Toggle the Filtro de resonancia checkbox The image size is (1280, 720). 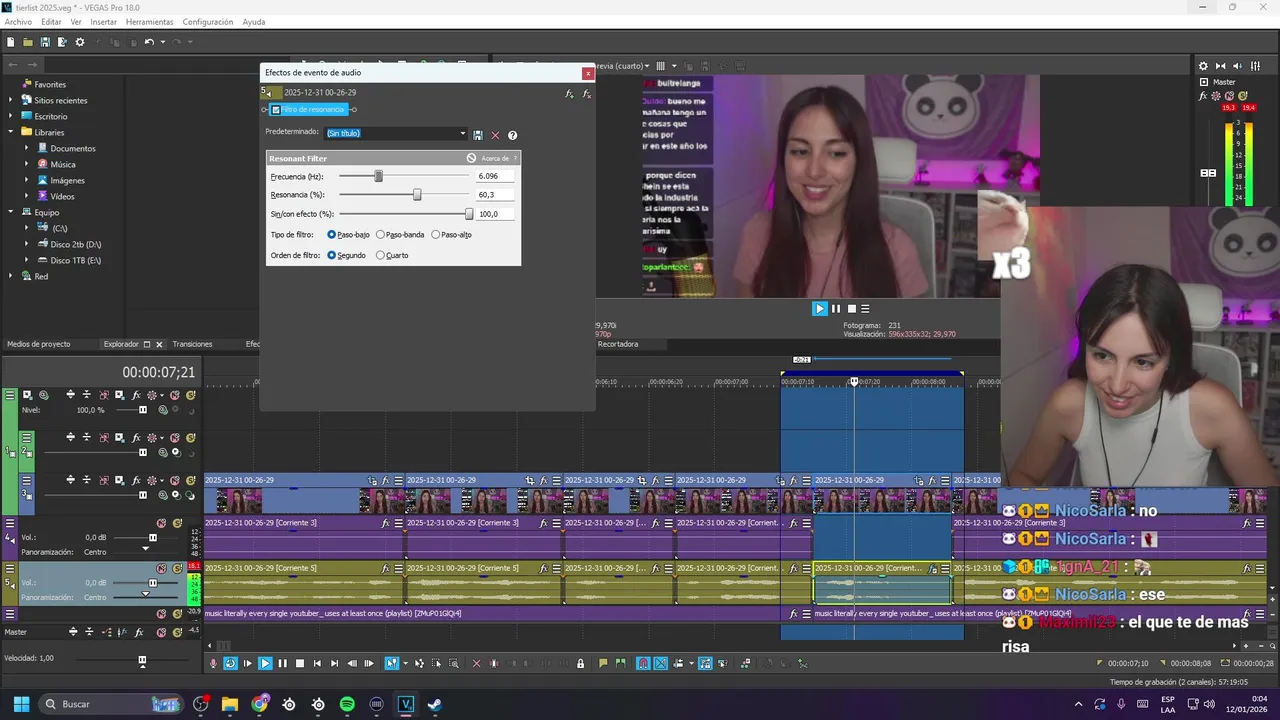point(276,110)
